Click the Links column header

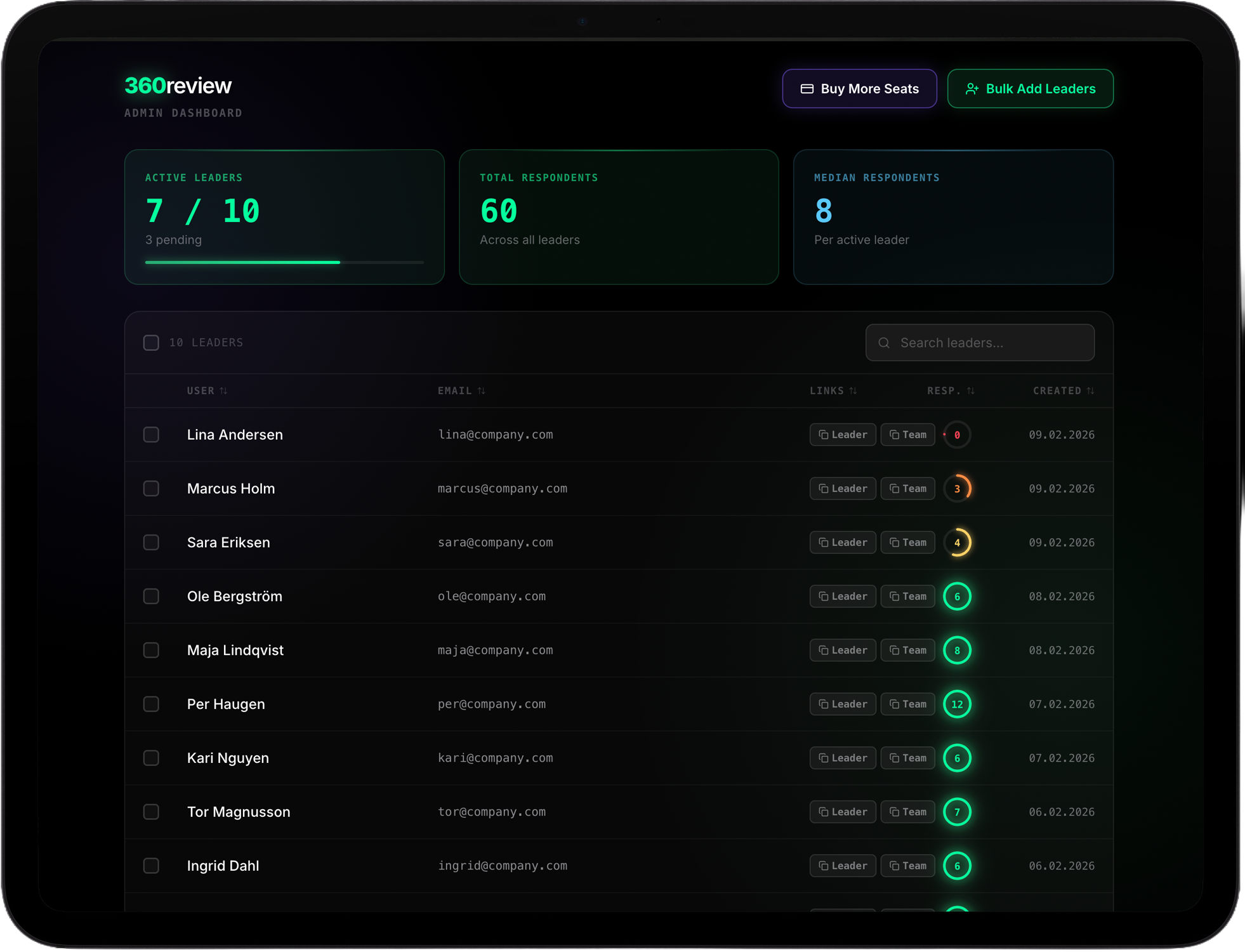coord(827,391)
